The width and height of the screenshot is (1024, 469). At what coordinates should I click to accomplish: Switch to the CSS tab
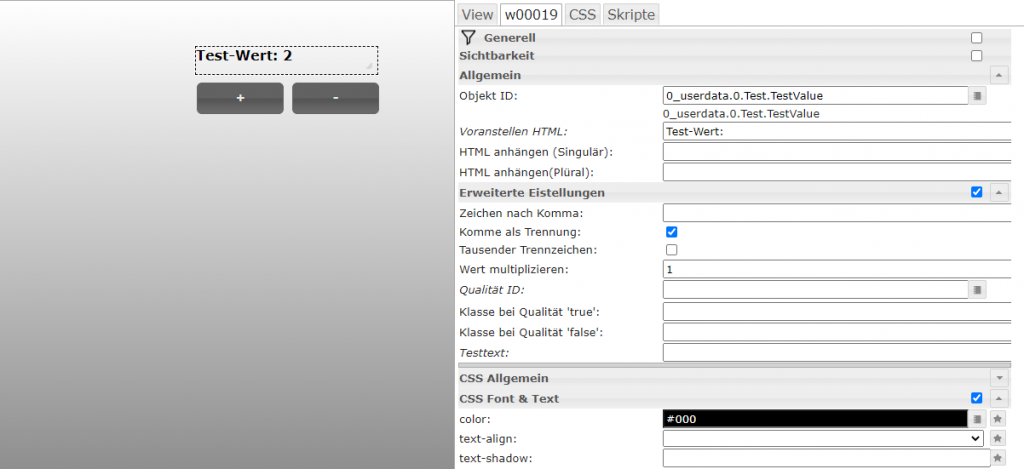[581, 14]
